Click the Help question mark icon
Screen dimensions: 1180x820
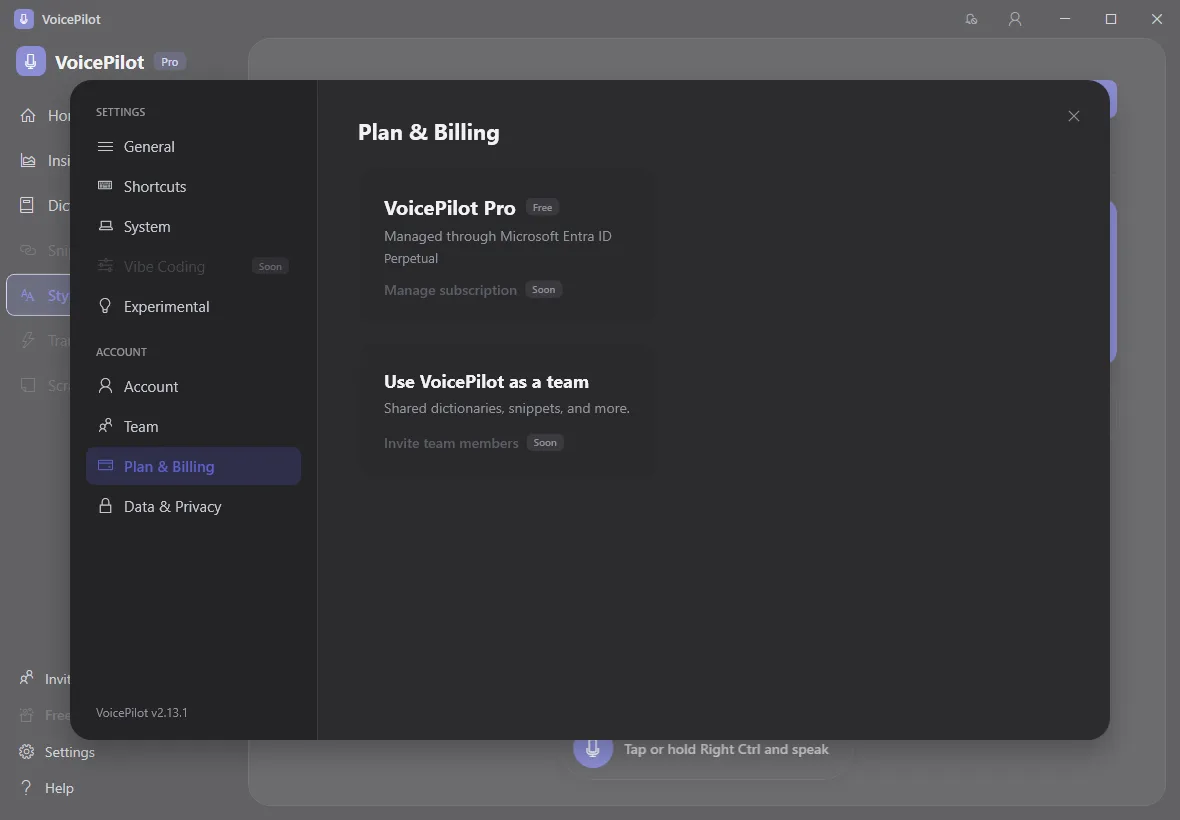[26, 788]
